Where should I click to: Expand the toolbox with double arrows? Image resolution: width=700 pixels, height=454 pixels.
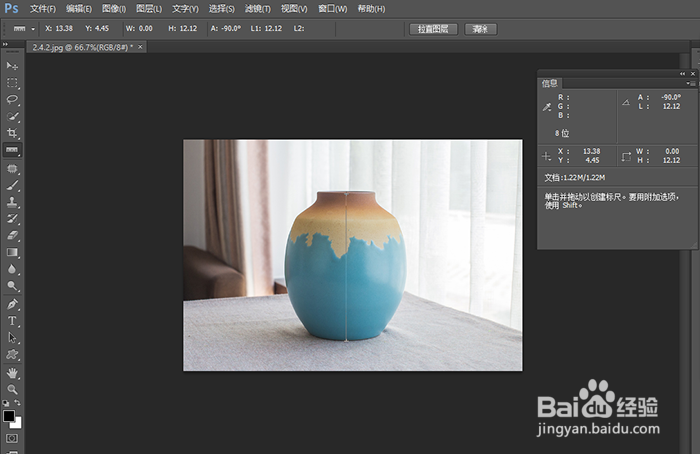[x=5, y=44]
